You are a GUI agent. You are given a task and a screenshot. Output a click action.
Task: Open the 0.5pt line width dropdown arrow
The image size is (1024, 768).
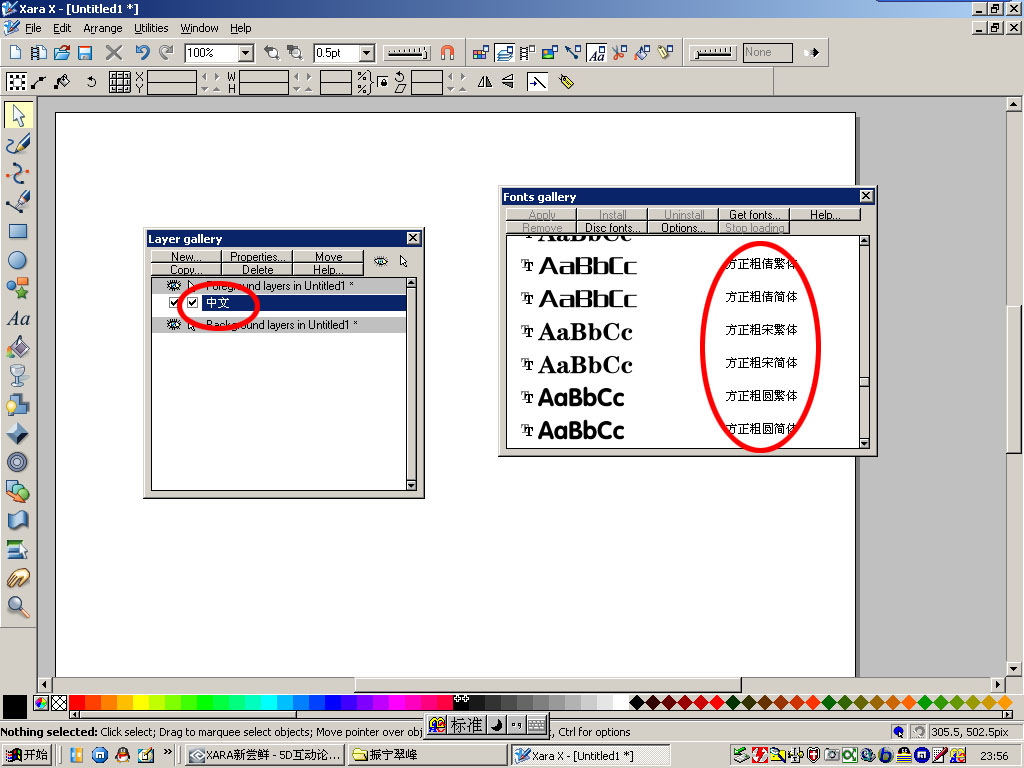click(367, 53)
